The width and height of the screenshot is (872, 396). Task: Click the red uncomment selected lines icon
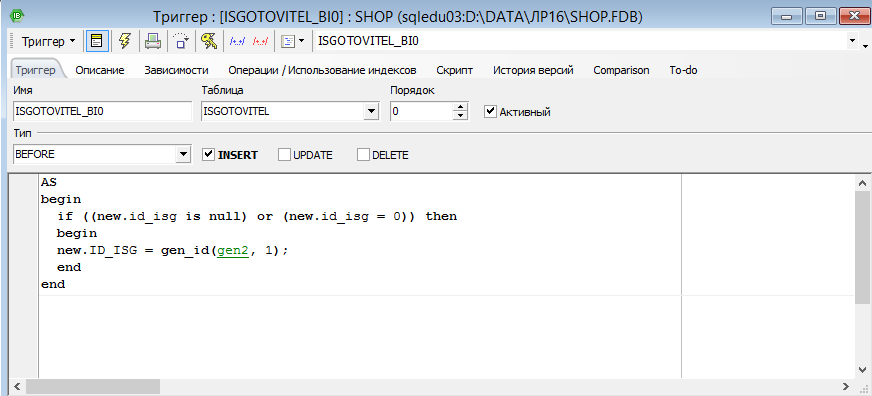(260, 42)
